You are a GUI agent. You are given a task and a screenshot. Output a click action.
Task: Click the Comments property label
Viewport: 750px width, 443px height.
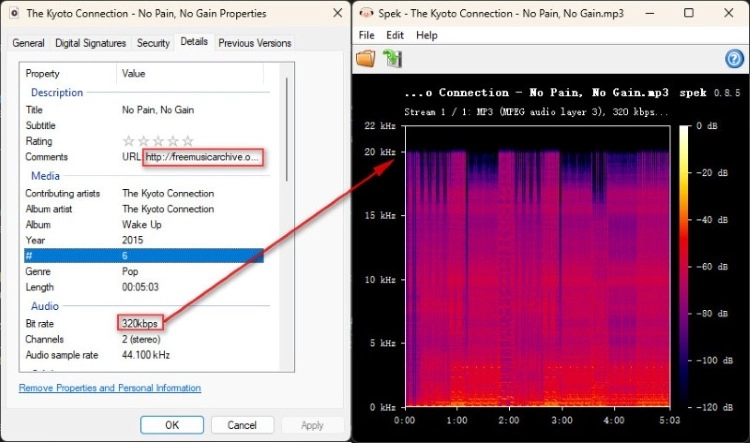46,156
